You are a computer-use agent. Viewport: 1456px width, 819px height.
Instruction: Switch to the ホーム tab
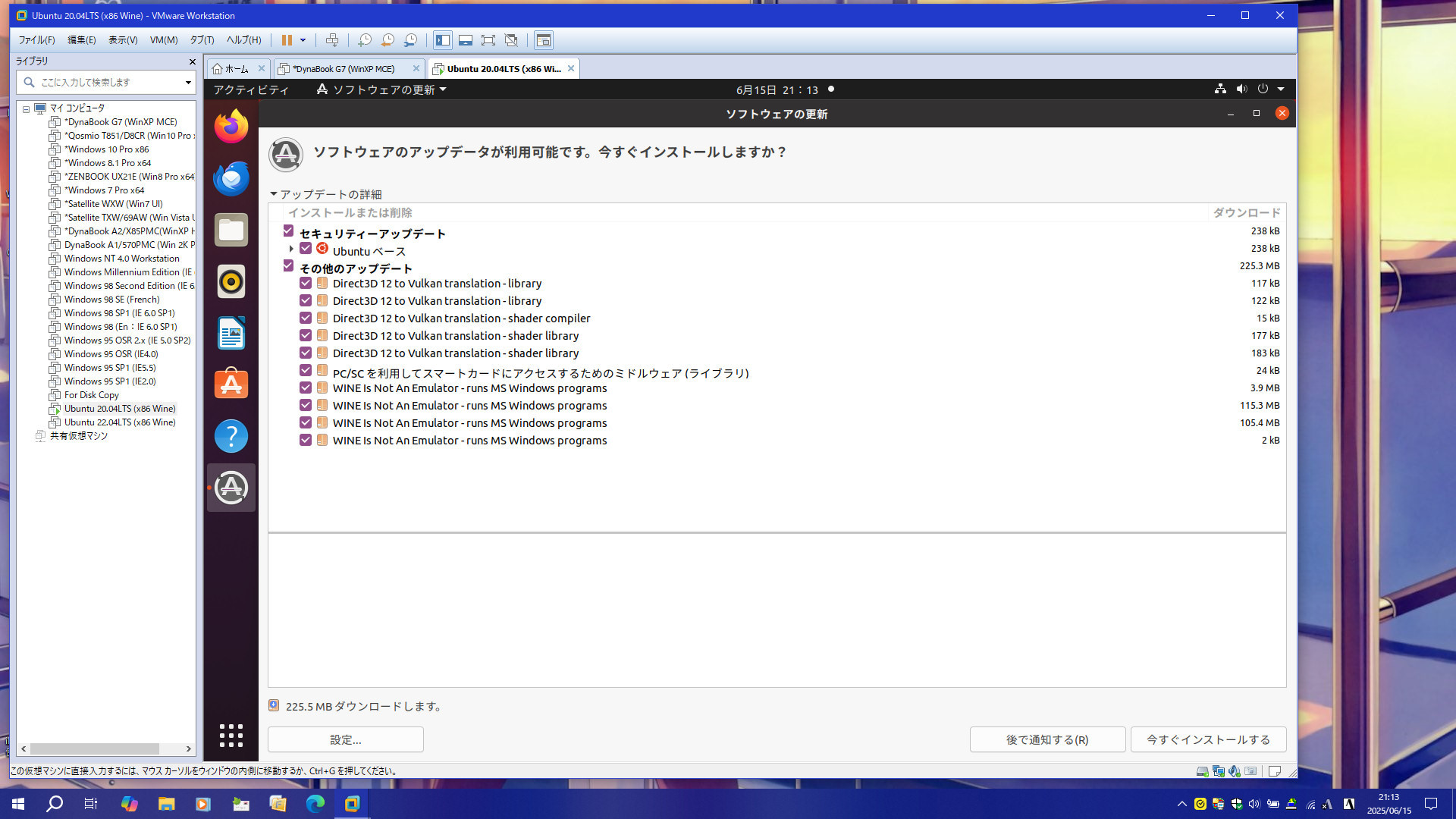click(x=237, y=68)
